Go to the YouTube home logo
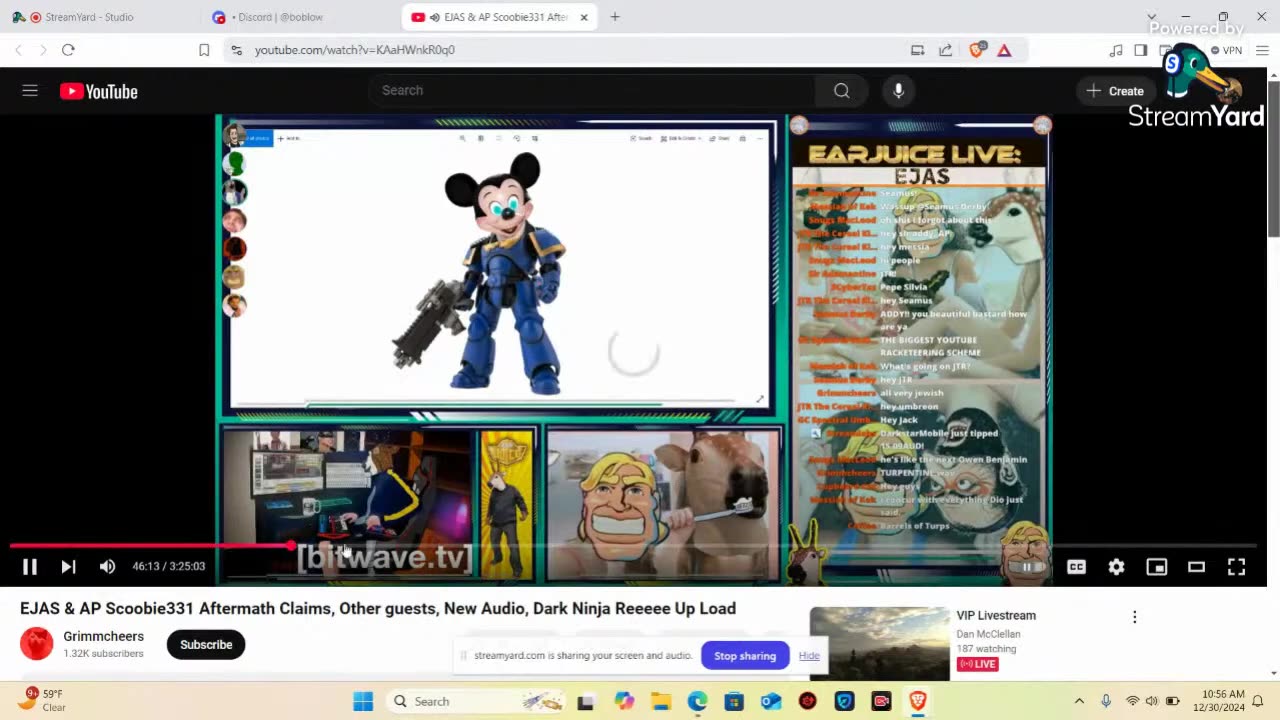This screenshot has width=1280, height=720. [98, 91]
